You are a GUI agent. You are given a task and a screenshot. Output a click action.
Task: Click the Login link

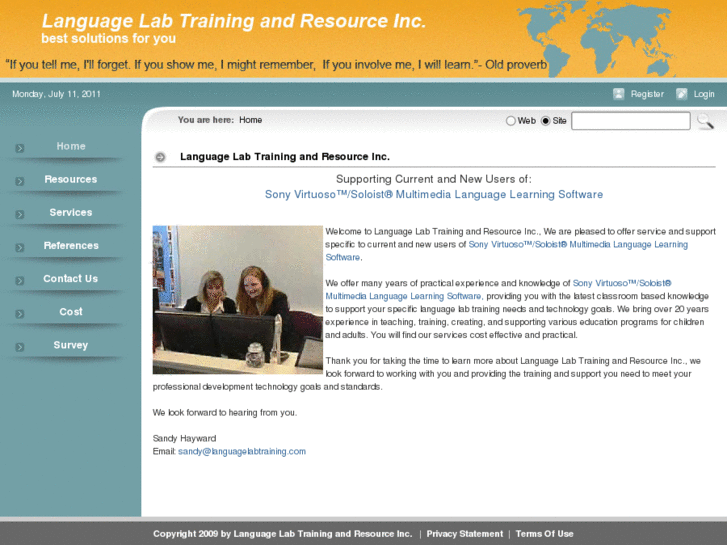click(704, 94)
